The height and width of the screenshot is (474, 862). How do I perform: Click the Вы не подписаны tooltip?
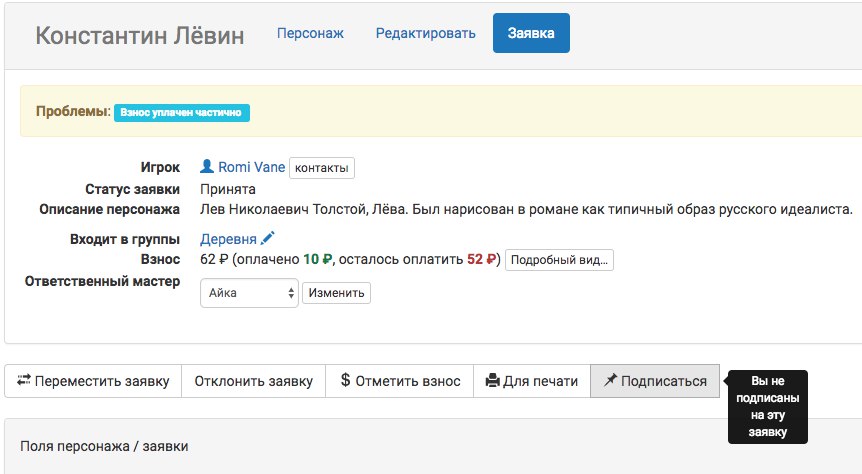(767, 406)
